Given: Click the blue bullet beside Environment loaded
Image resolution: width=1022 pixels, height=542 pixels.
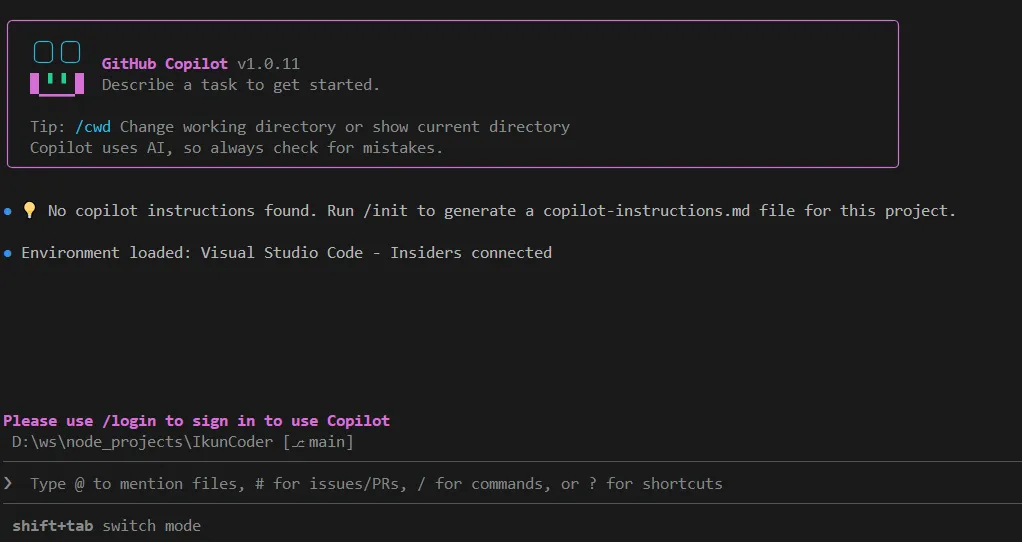Looking at the screenshot, I should point(8,253).
